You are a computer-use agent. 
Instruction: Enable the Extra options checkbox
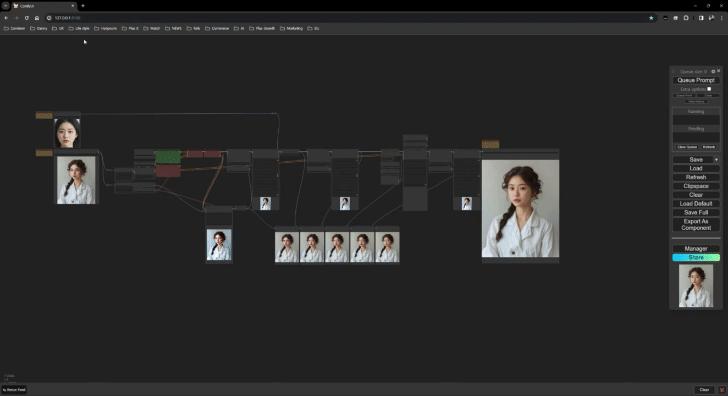coord(709,89)
